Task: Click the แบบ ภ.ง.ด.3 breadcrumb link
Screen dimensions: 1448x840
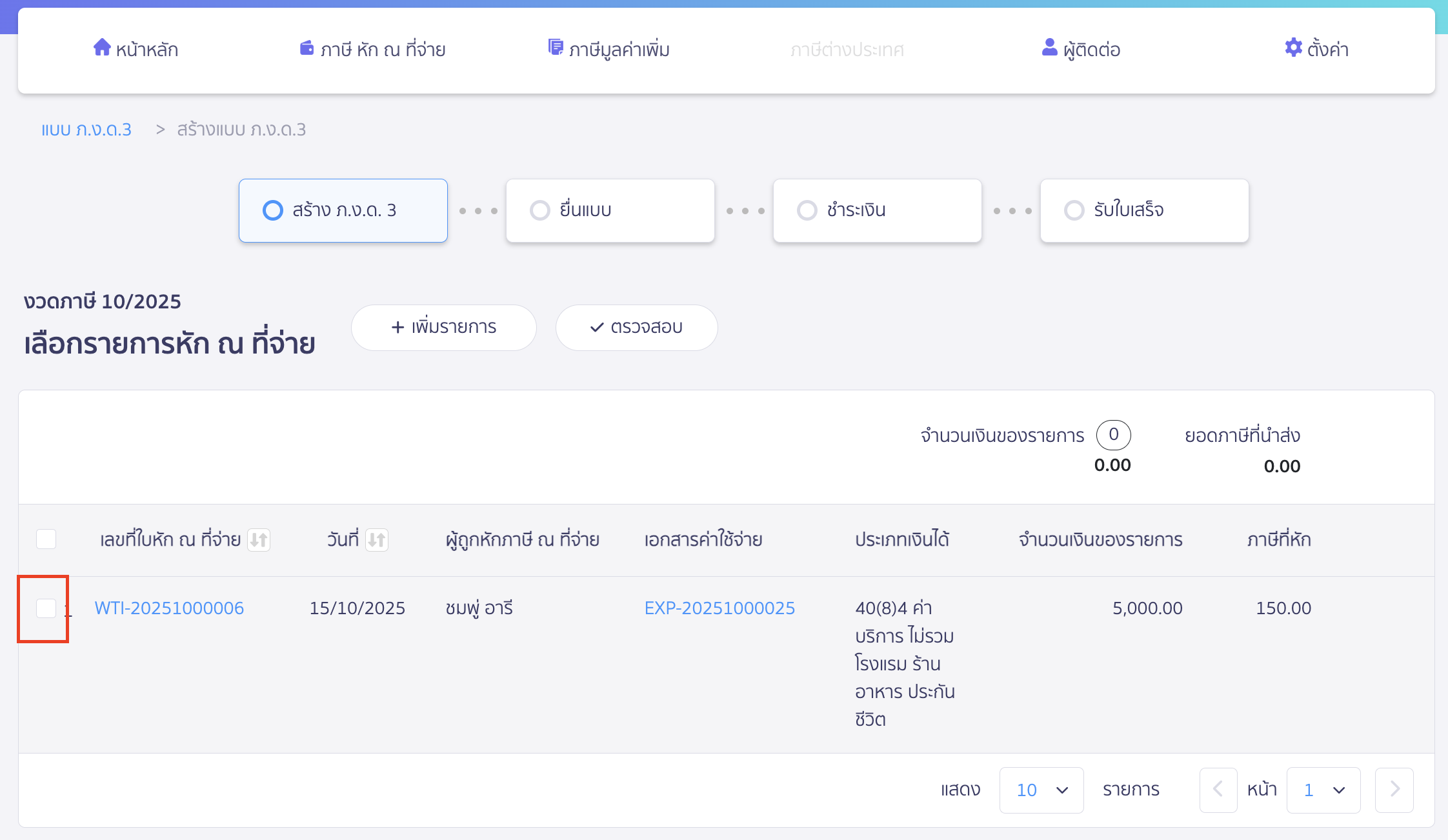Action: (86, 129)
